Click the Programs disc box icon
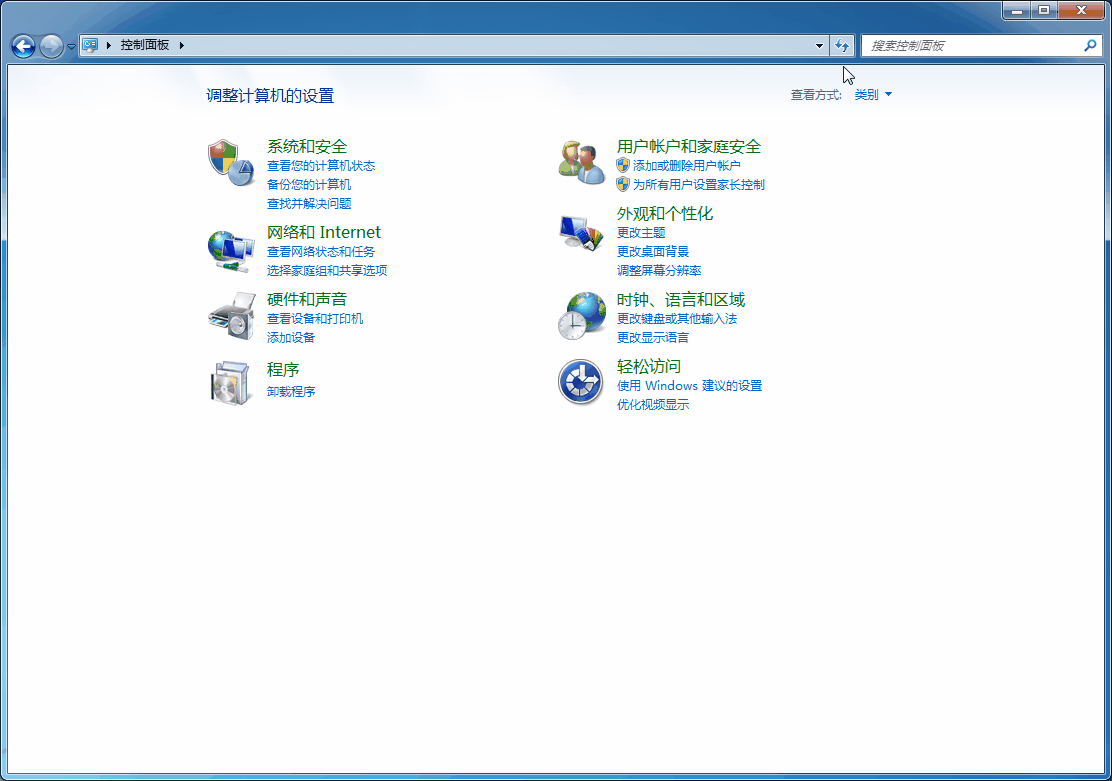 230,382
